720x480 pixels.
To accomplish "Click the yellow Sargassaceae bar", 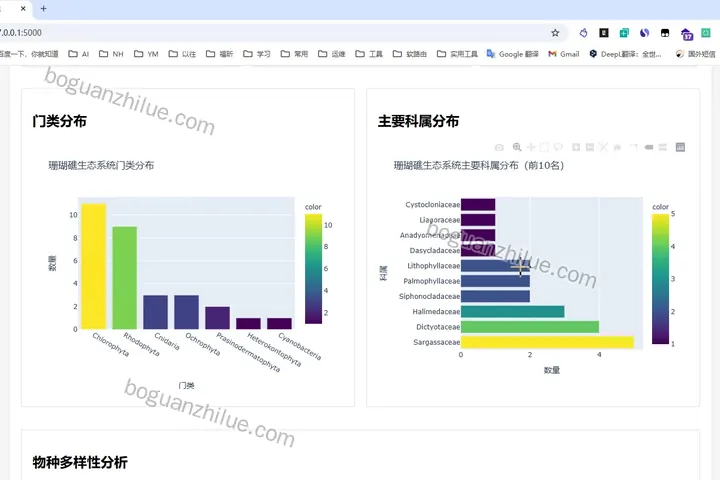I will (547, 342).
